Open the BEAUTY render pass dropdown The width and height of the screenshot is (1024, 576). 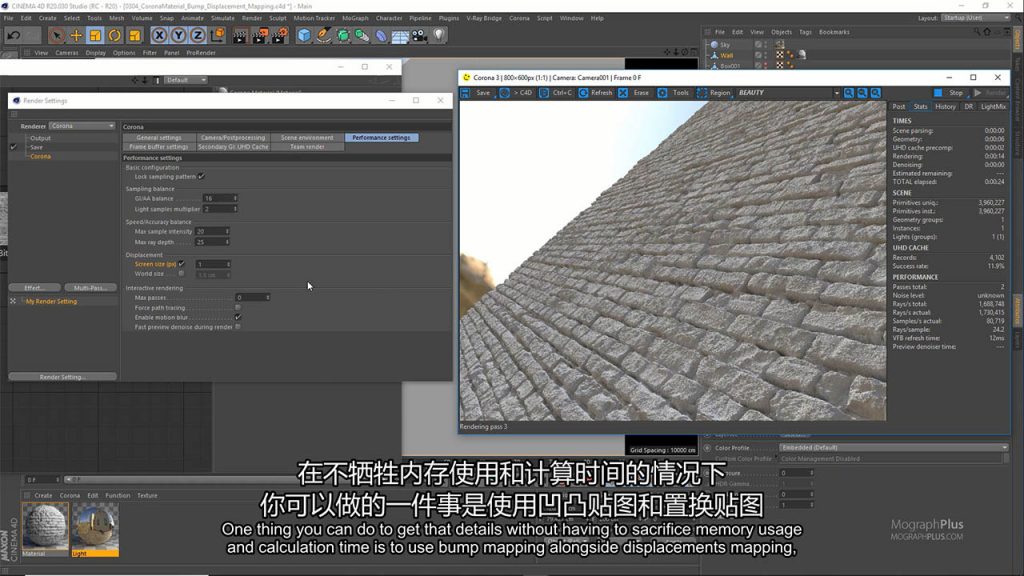[788, 93]
